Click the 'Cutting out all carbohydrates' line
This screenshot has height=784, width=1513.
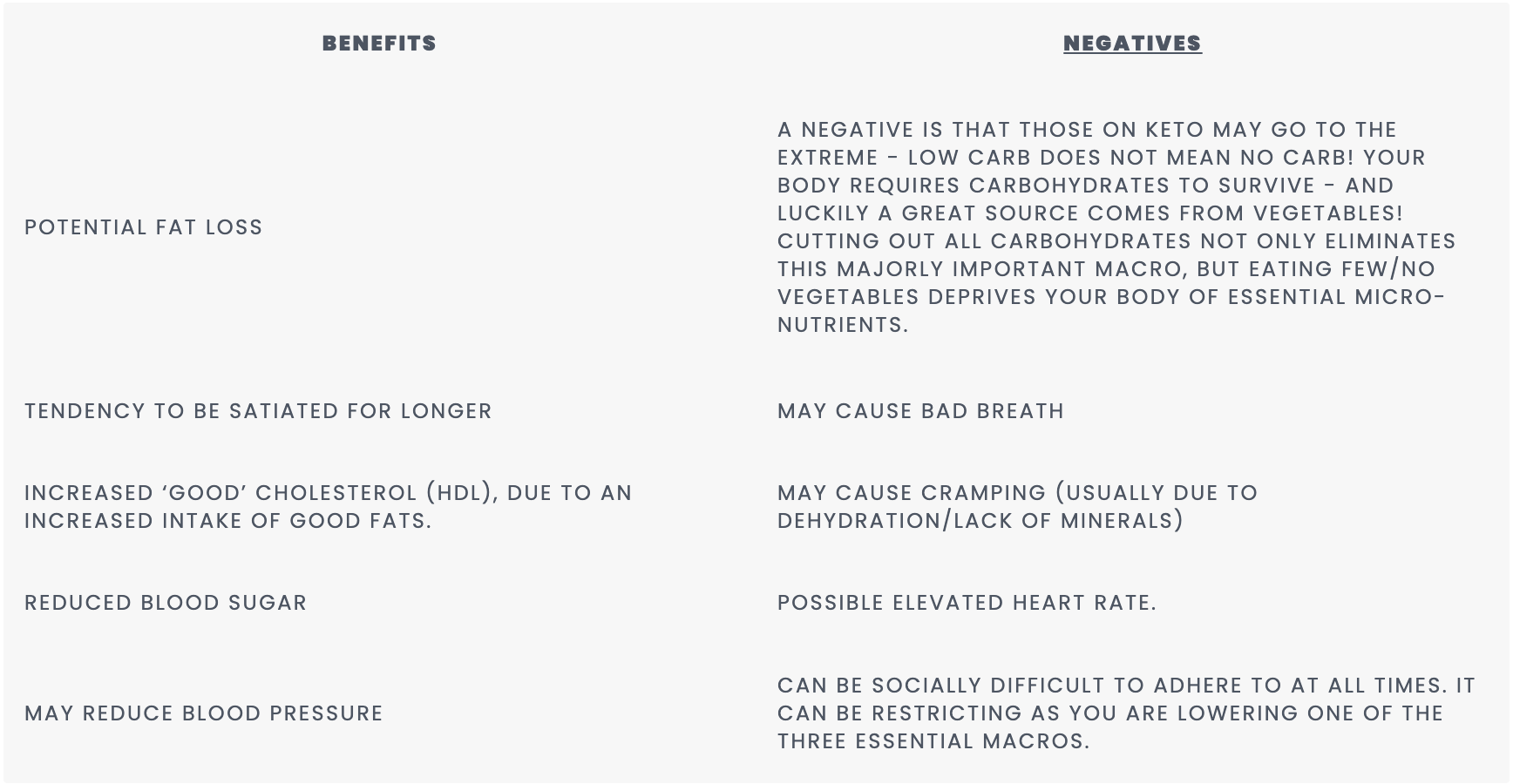pos(1116,241)
